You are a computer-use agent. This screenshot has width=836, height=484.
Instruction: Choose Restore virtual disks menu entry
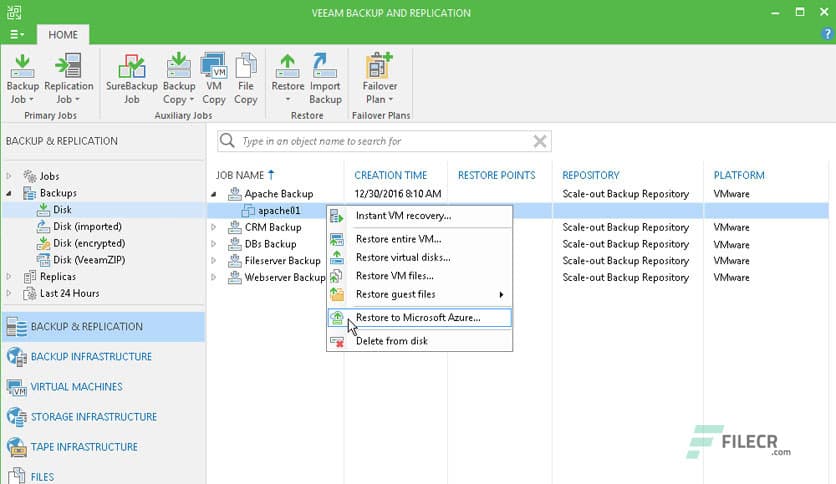pos(420,257)
